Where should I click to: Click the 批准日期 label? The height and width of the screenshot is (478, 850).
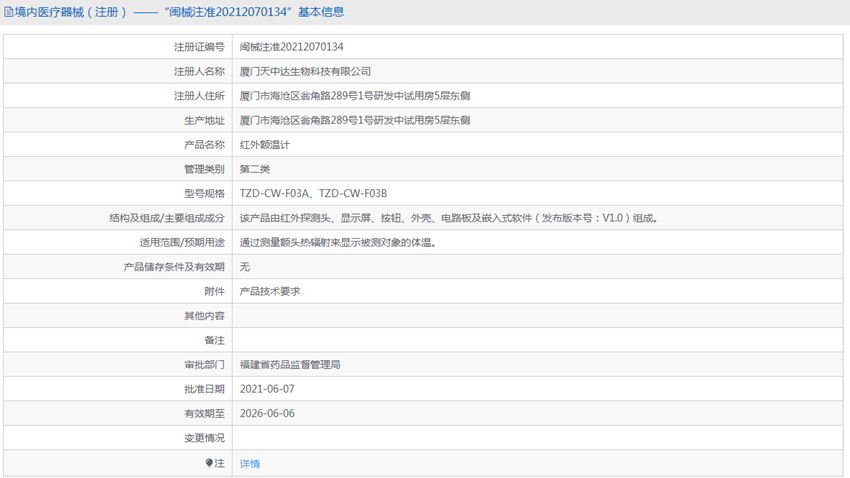(x=204, y=389)
